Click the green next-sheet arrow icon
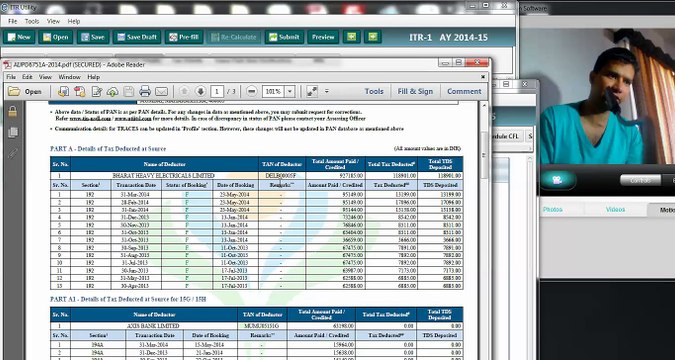 pyautogui.click(x=373, y=37)
